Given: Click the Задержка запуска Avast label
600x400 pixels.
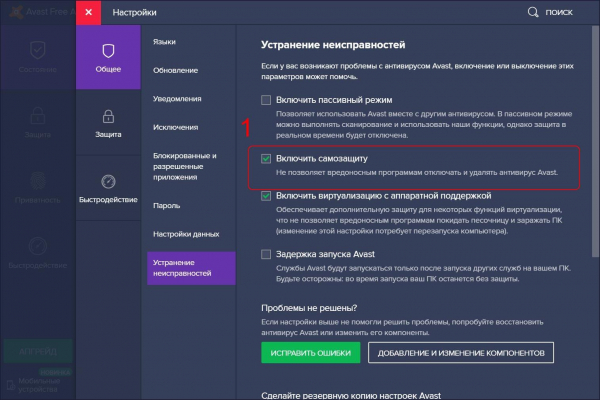Looking at the screenshot, I should (x=325, y=254).
